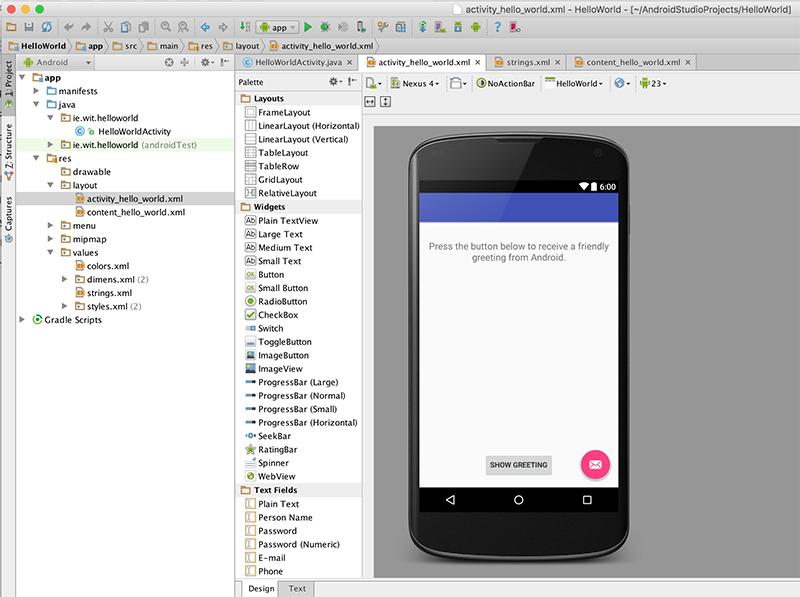Open the screen orientation dropdown
Image resolution: width=800 pixels, height=597 pixels.
click(x=458, y=83)
